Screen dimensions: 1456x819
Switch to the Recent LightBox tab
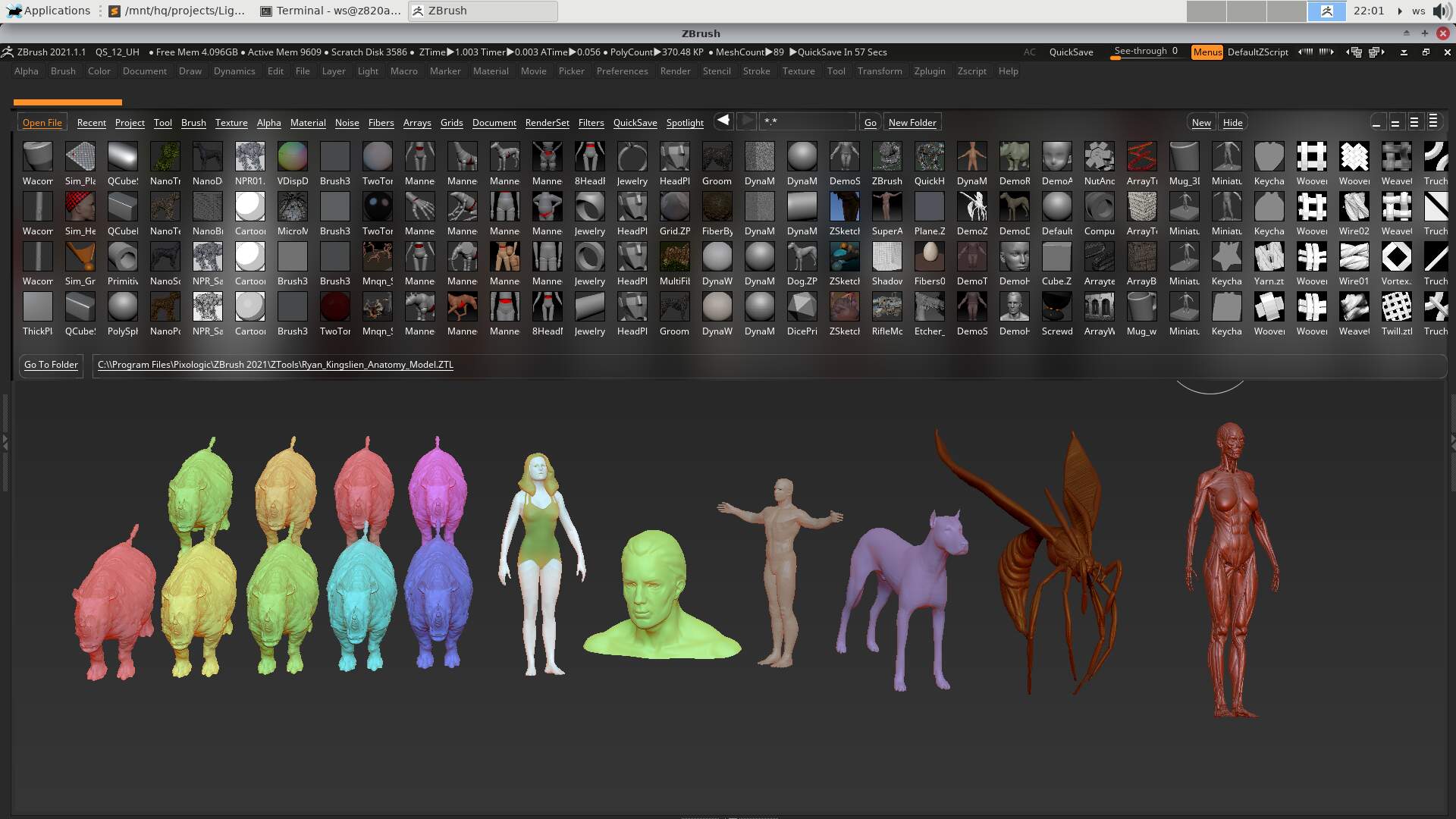click(92, 122)
